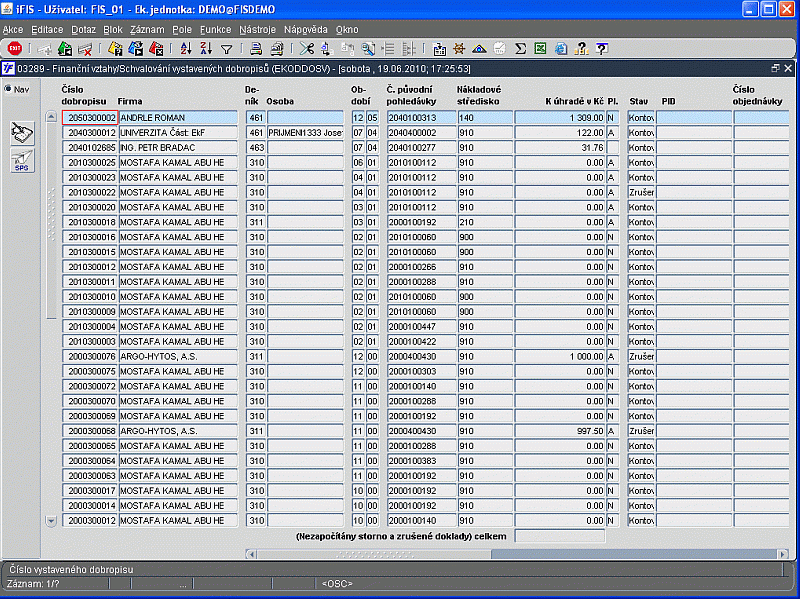The height and width of the screenshot is (599, 800).
Task: Click the amount 31.76
Action: pos(560,147)
